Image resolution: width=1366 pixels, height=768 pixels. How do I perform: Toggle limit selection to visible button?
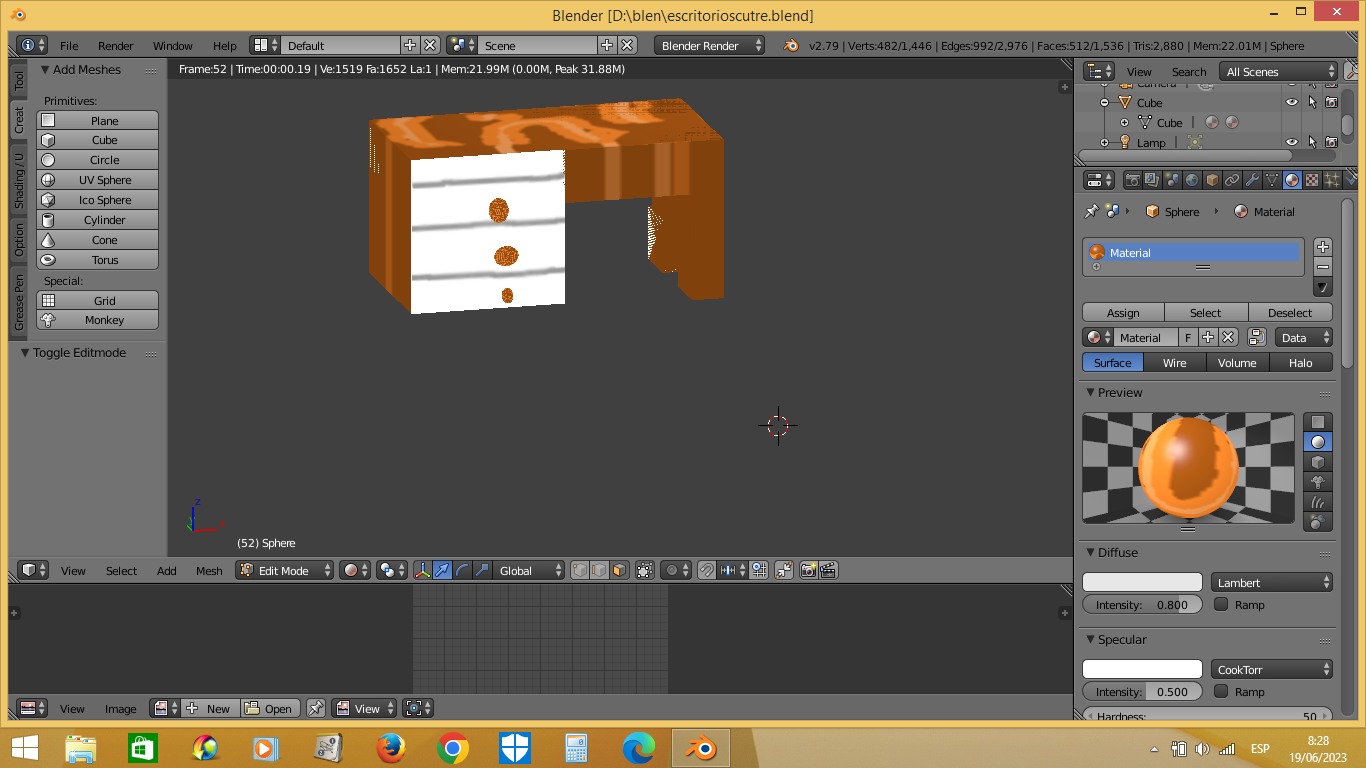click(x=645, y=570)
